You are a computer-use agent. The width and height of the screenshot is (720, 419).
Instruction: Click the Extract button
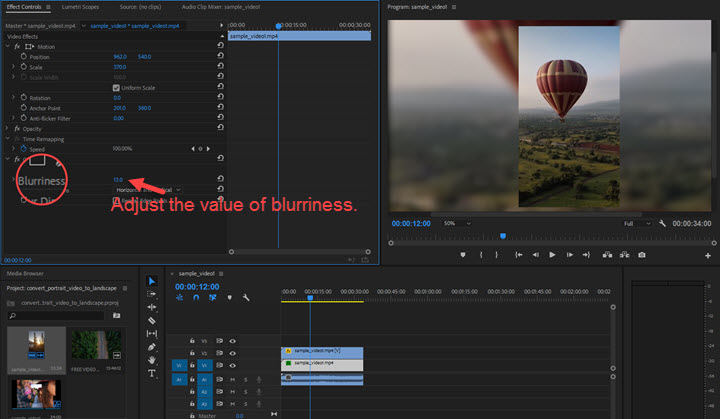click(624, 255)
